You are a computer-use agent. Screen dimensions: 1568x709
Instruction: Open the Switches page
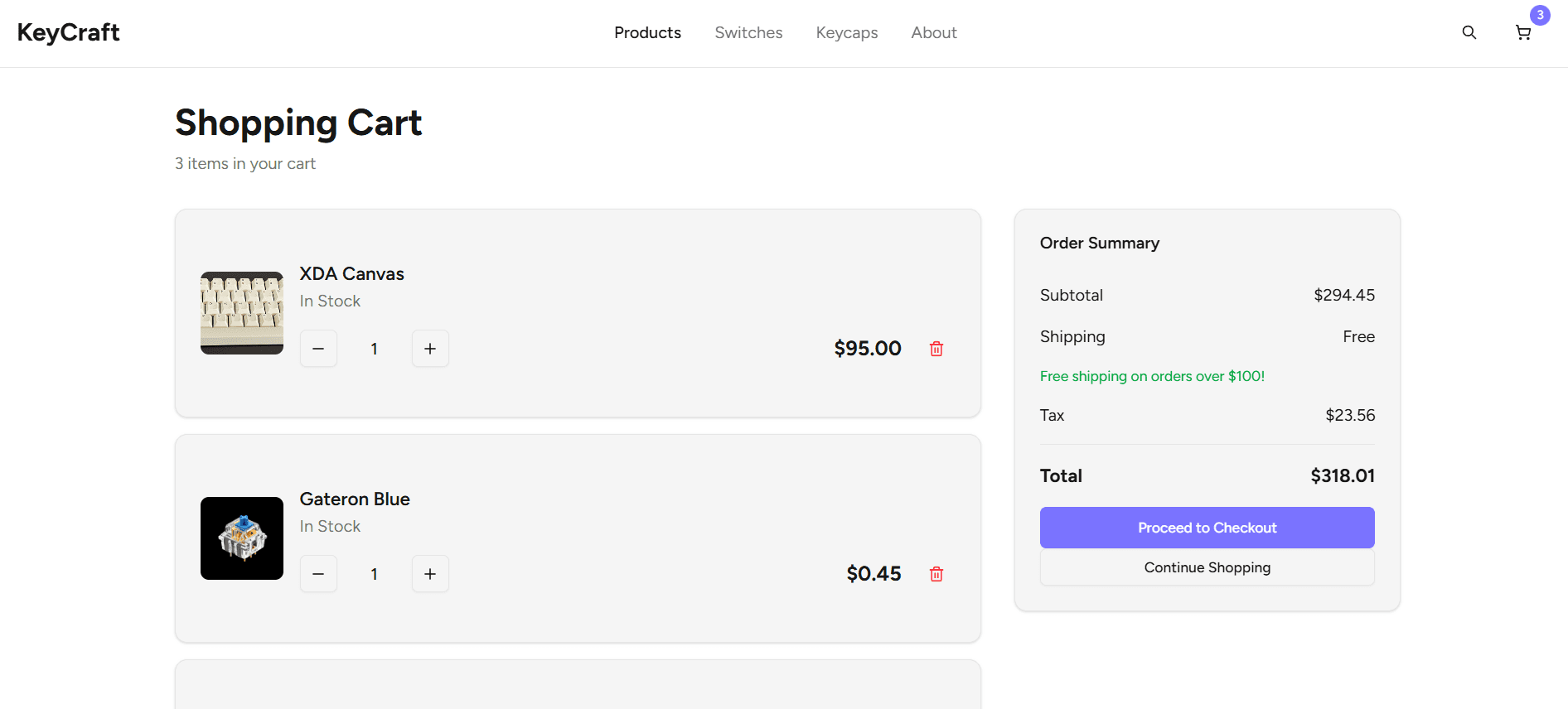click(x=748, y=32)
